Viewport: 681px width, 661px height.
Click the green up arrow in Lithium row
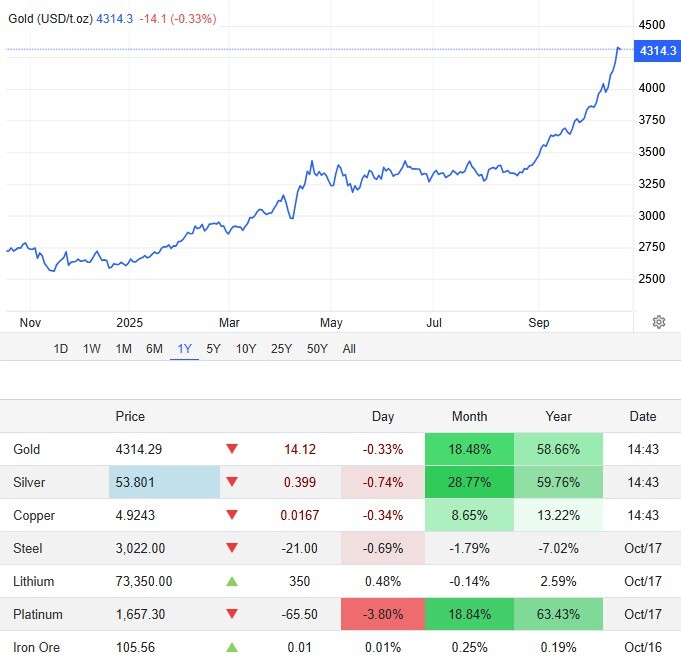pyautogui.click(x=232, y=582)
